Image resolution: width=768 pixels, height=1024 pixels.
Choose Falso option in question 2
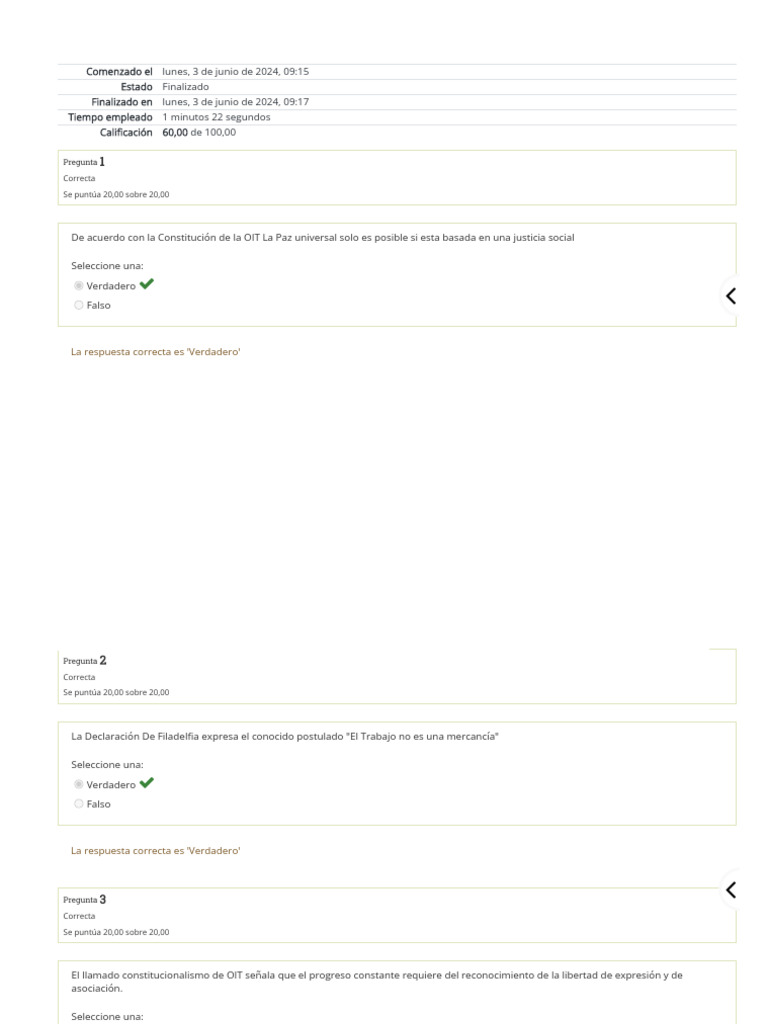coord(79,804)
